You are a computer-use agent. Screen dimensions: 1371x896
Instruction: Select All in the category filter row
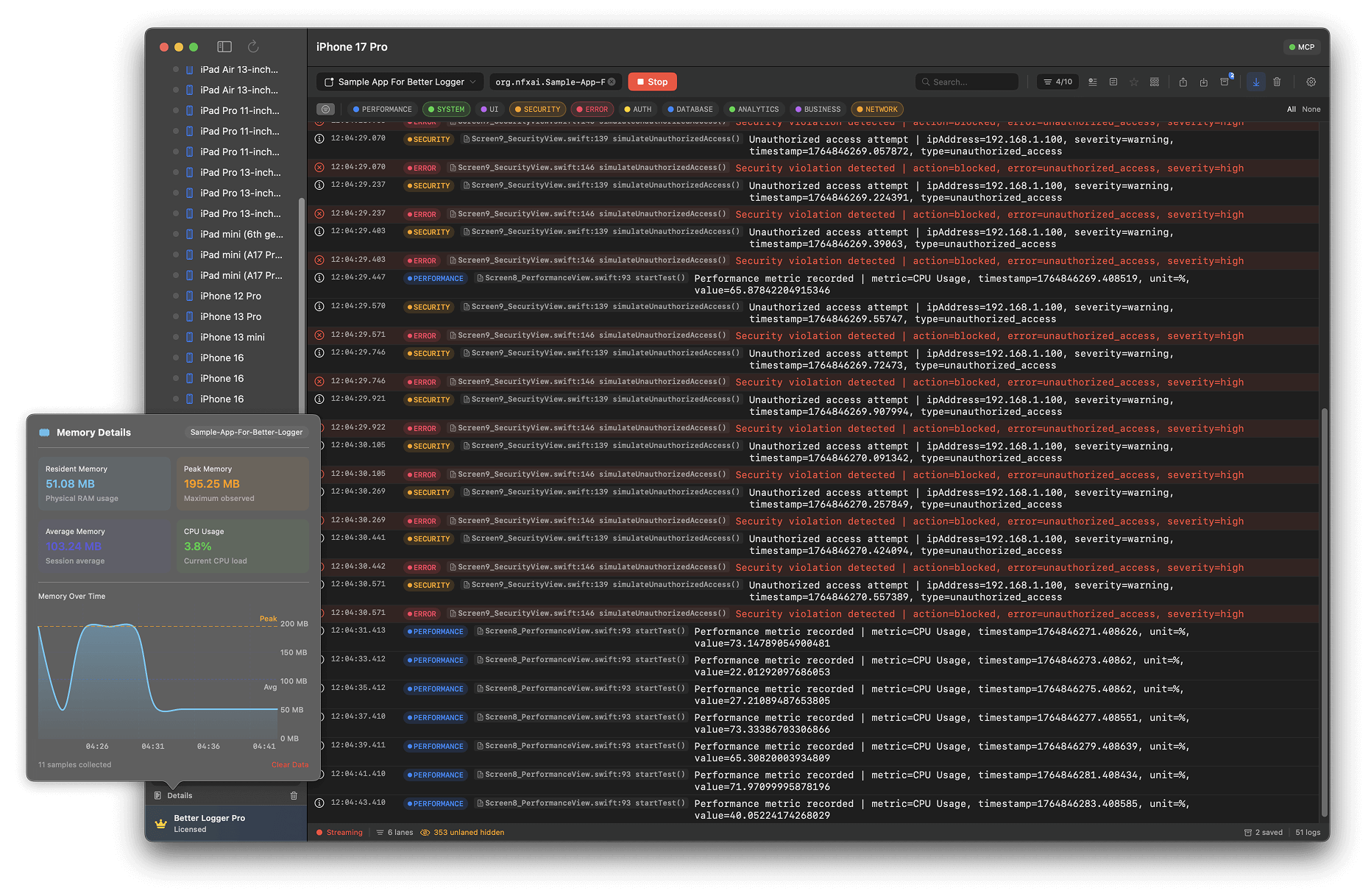(x=1290, y=109)
